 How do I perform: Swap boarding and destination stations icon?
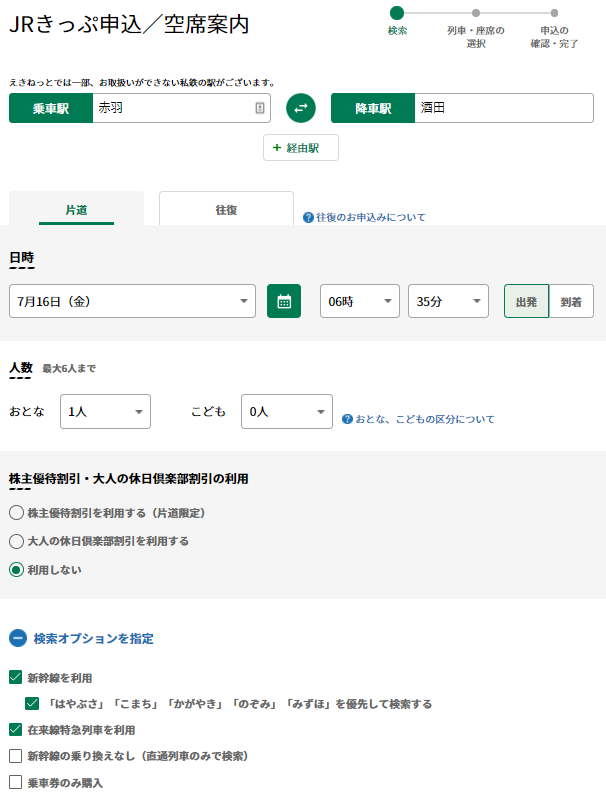tap(301, 108)
